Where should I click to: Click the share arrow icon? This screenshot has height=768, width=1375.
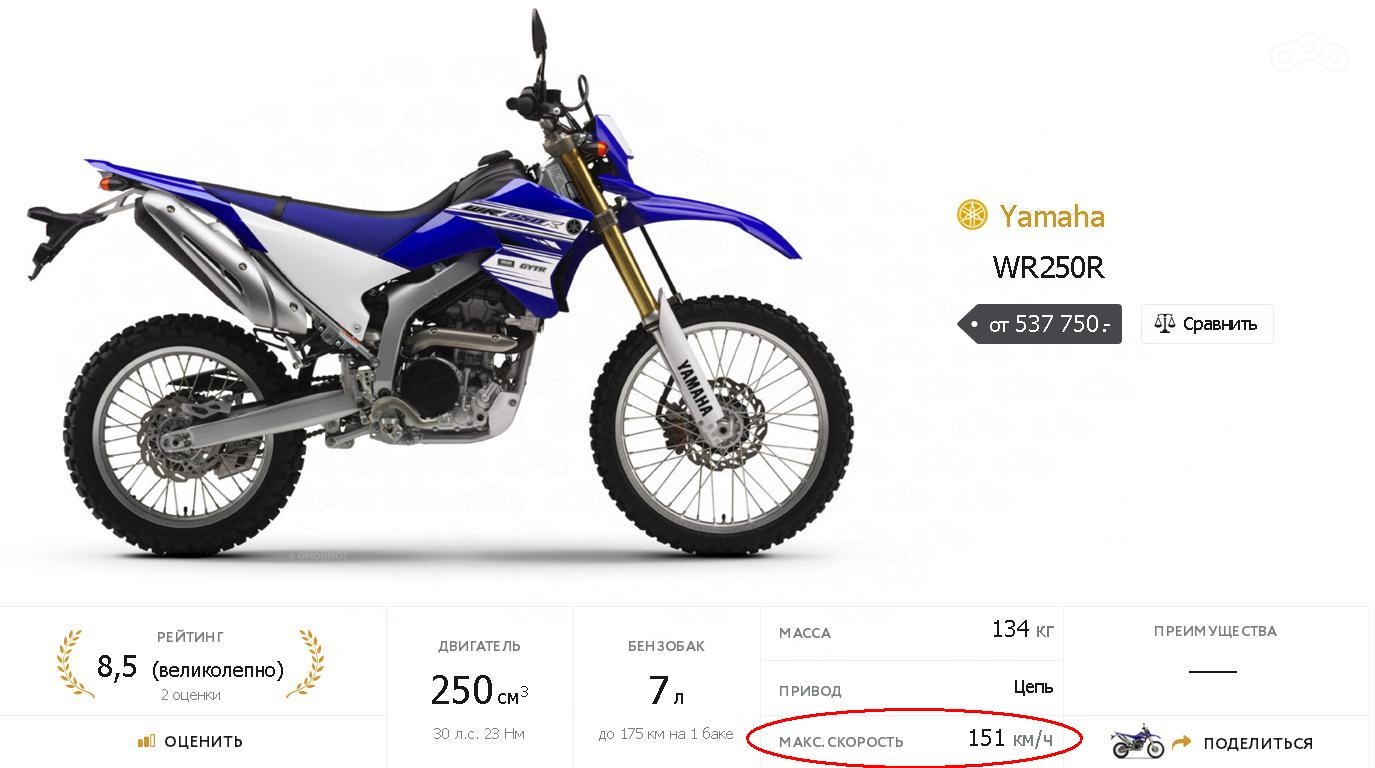(x=1182, y=742)
